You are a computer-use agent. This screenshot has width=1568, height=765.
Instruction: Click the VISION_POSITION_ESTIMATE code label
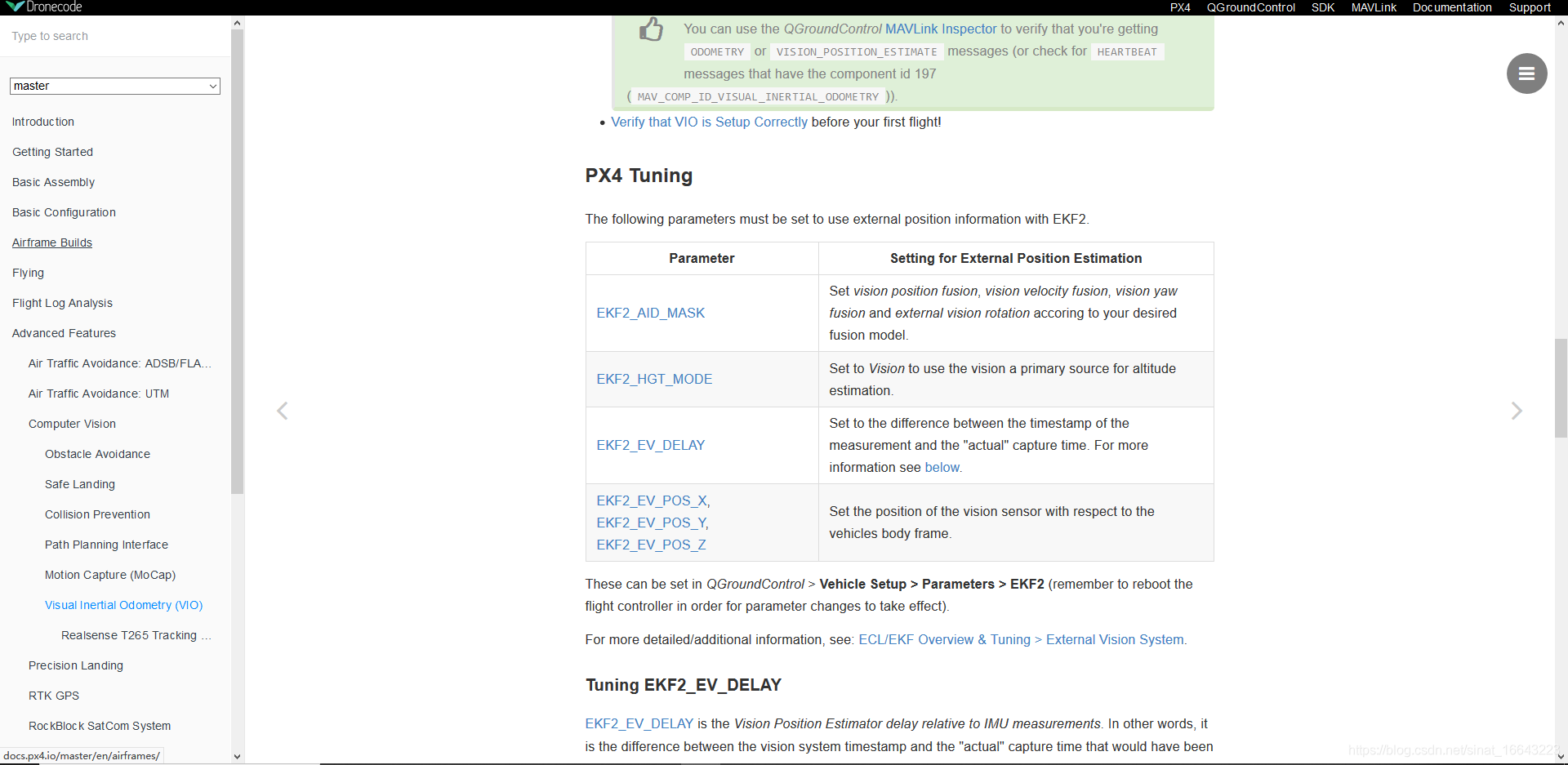point(857,51)
